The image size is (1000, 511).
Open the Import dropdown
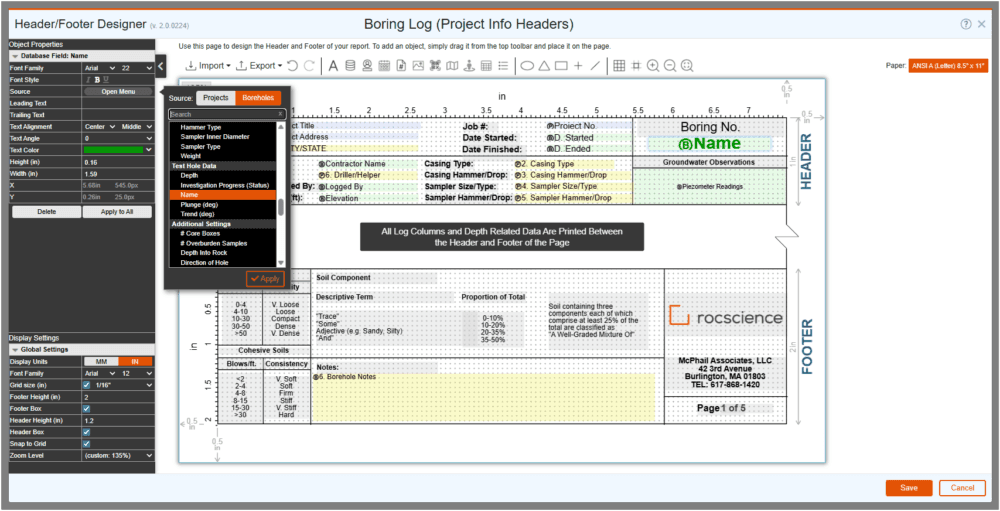pos(207,65)
